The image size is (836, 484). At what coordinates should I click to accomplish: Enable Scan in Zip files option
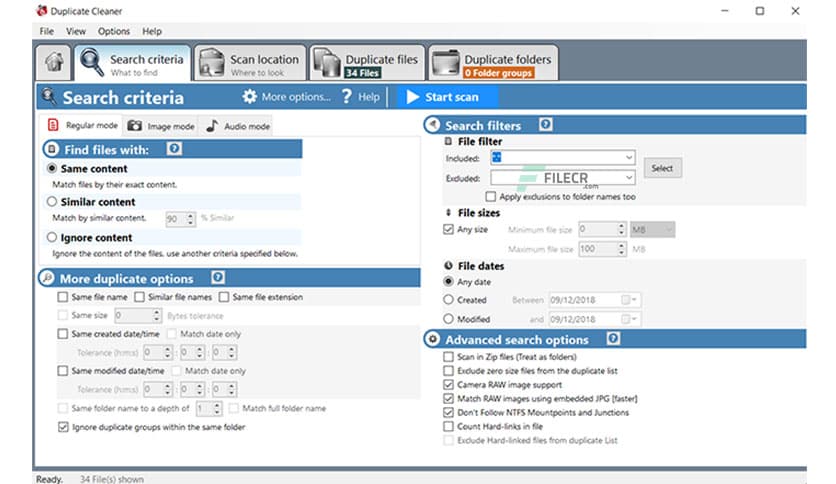click(448, 357)
